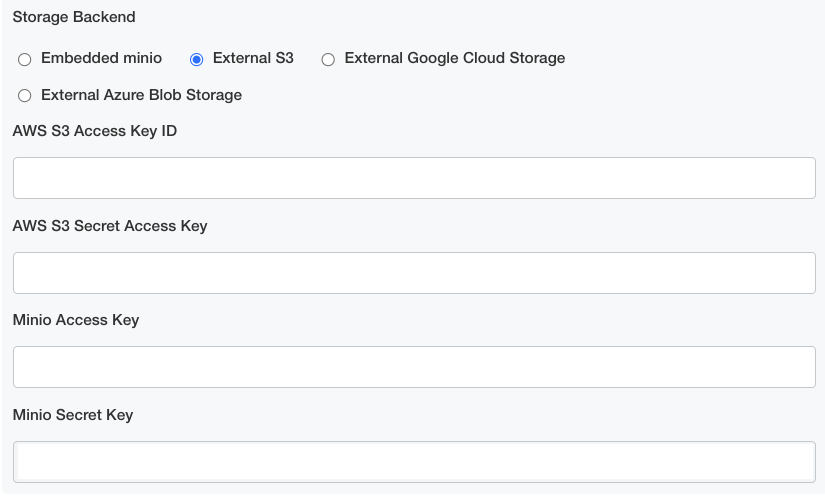Switch storage backend to the Azure option

click(25, 96)
